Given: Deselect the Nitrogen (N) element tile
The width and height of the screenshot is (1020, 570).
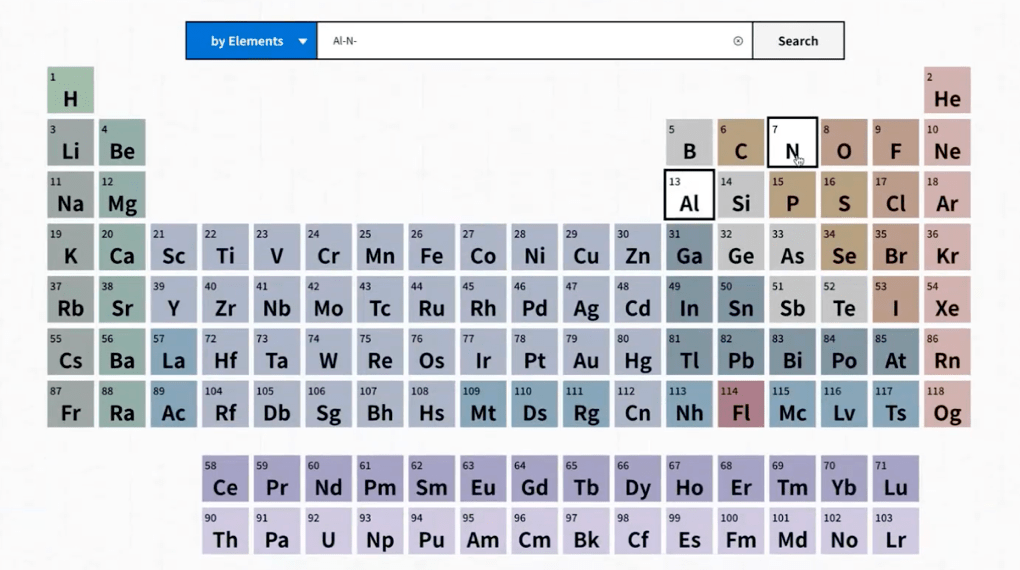Looking at the screenshot, I should click(792, 143).
